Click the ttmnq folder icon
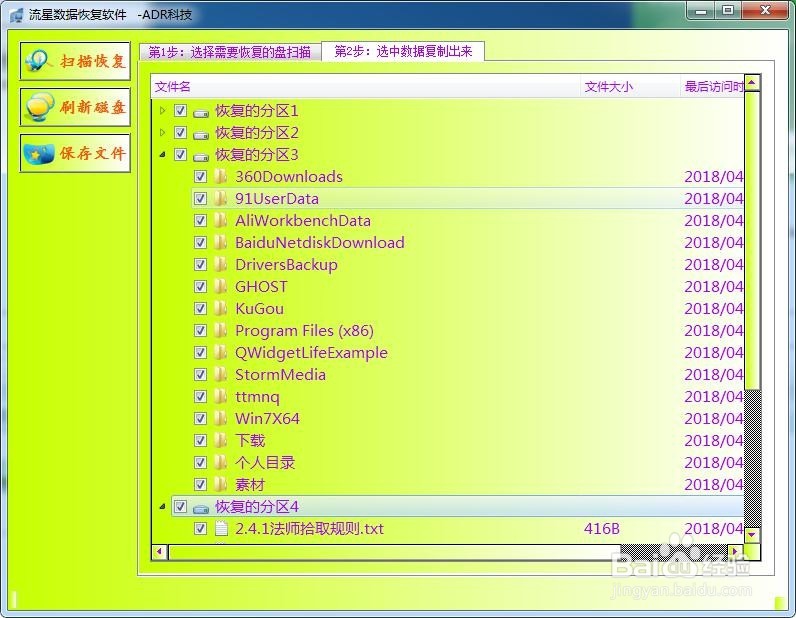 point(220,397)
